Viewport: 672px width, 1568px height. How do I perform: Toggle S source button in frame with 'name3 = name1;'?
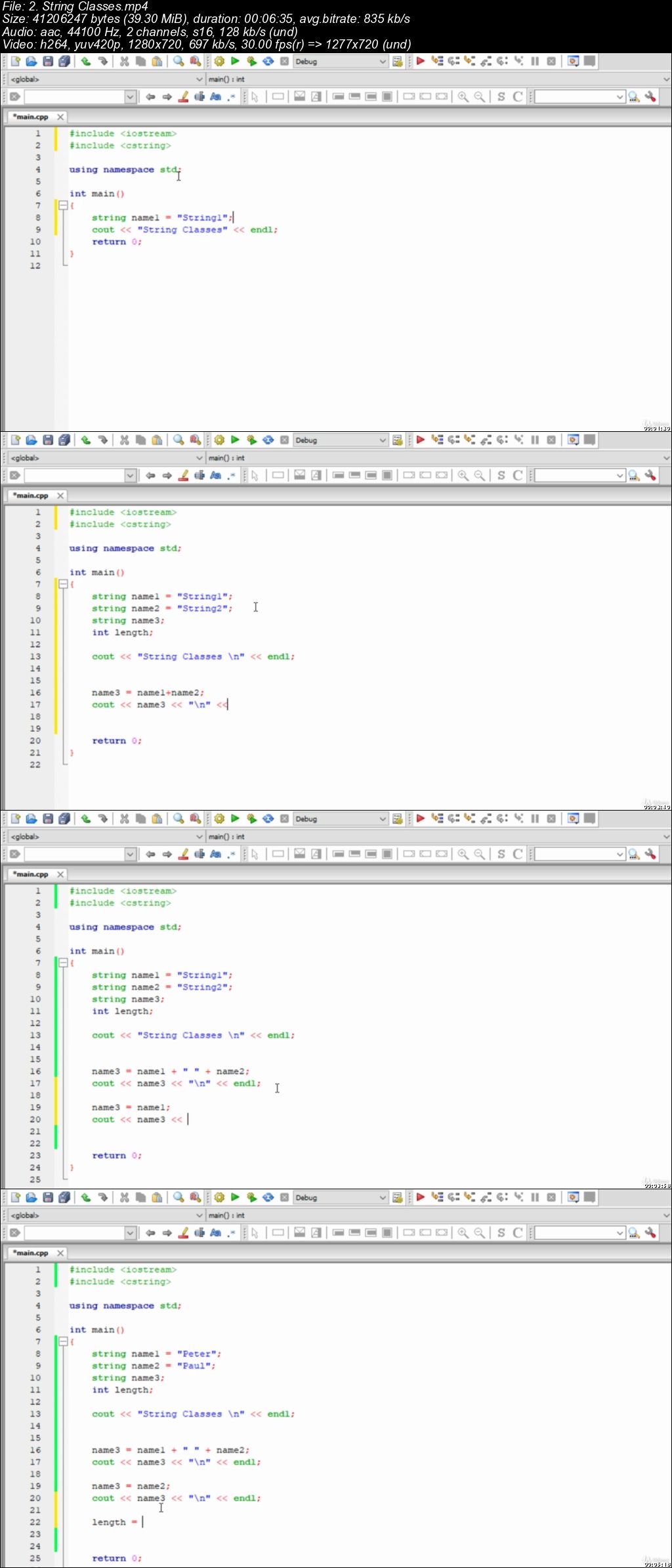[501, 854]
